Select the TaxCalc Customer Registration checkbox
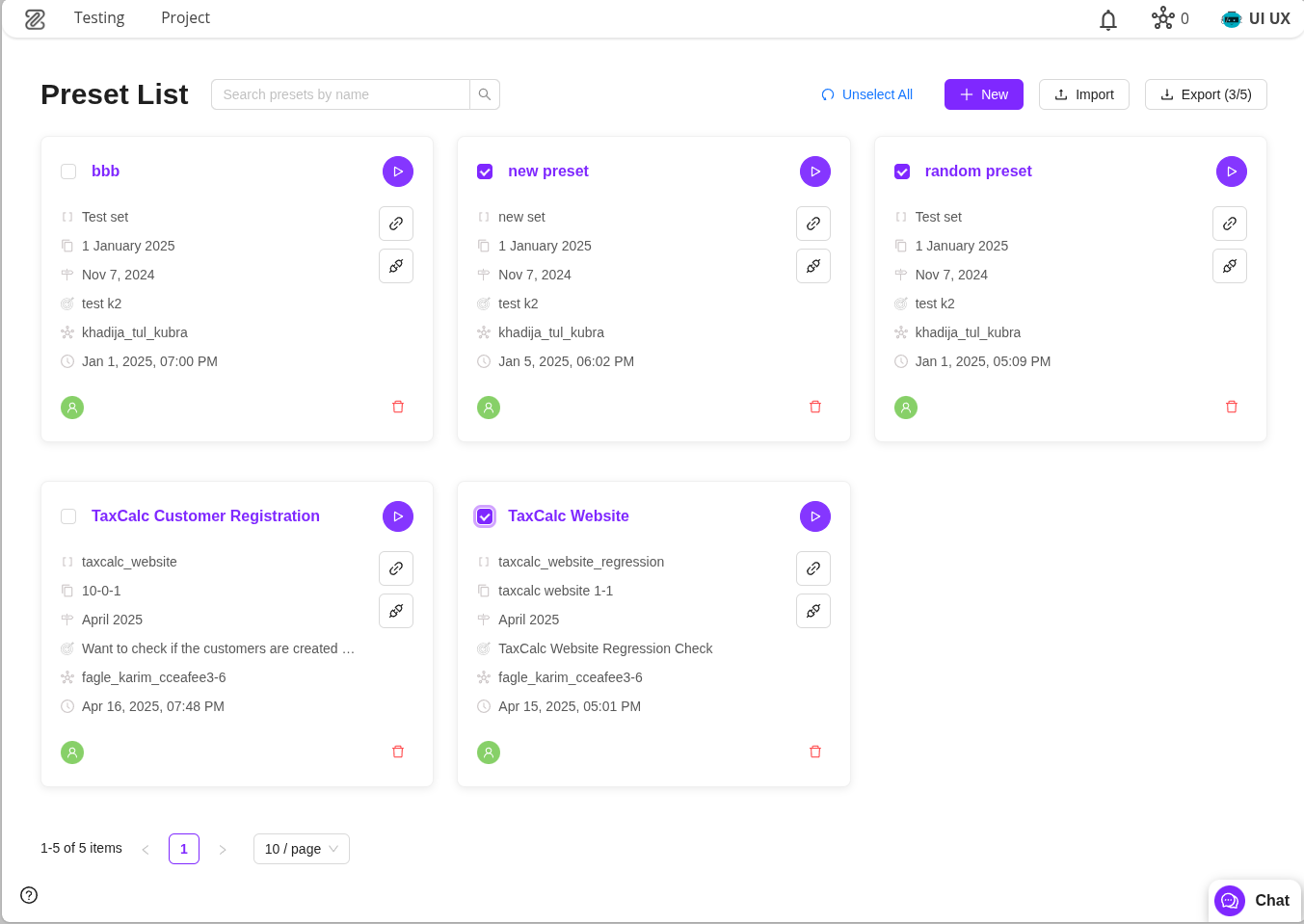 (68, 516)
